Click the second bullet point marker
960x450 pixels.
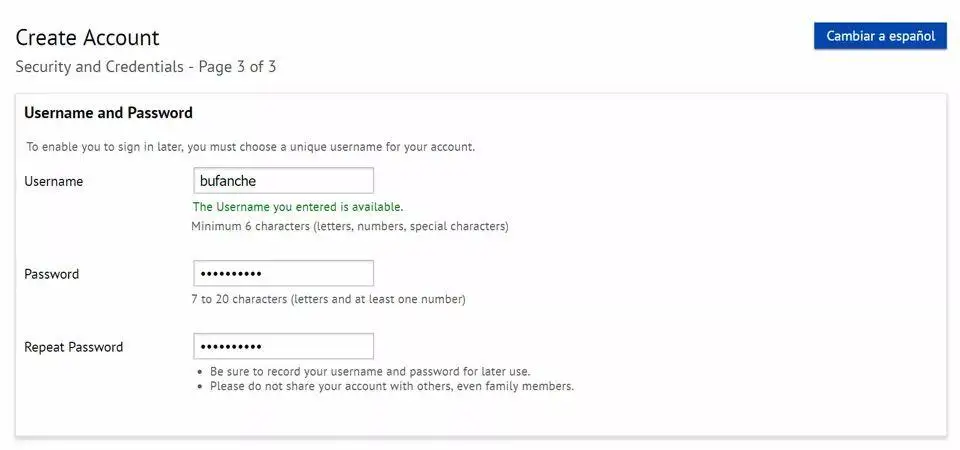(x=202, y=386)
